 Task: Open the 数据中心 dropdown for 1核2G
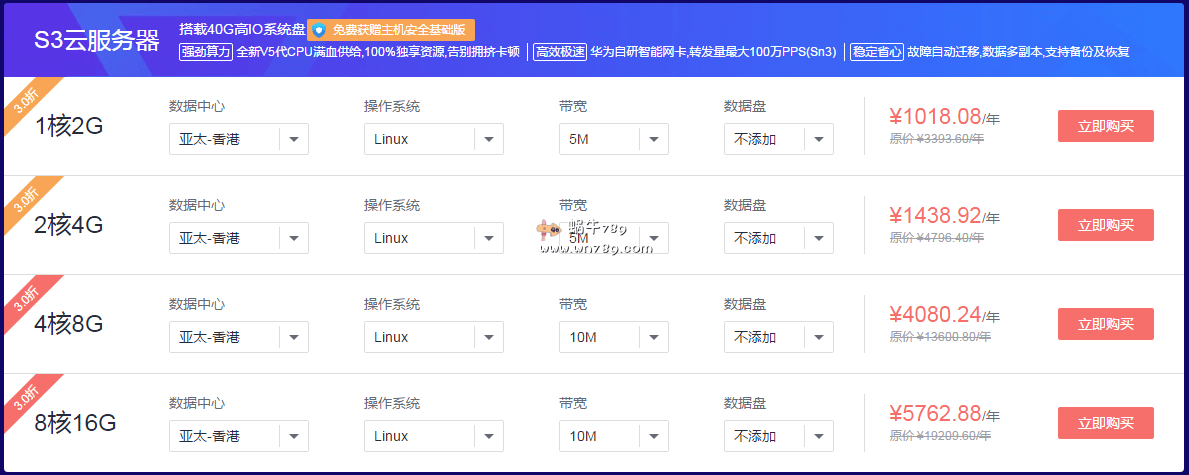[x=238, y=139]
